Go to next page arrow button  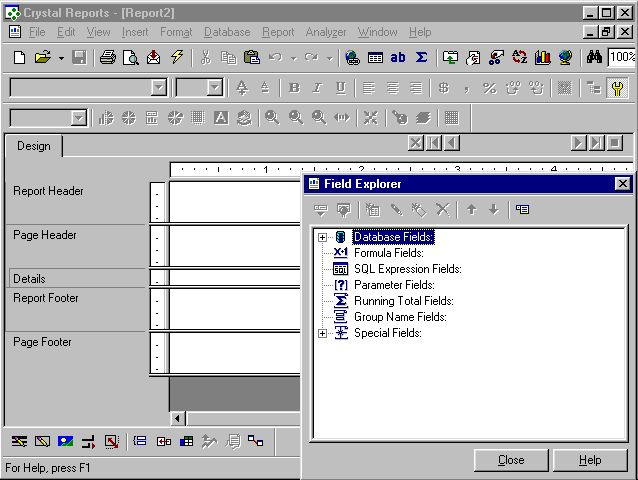tap(577, 143)
